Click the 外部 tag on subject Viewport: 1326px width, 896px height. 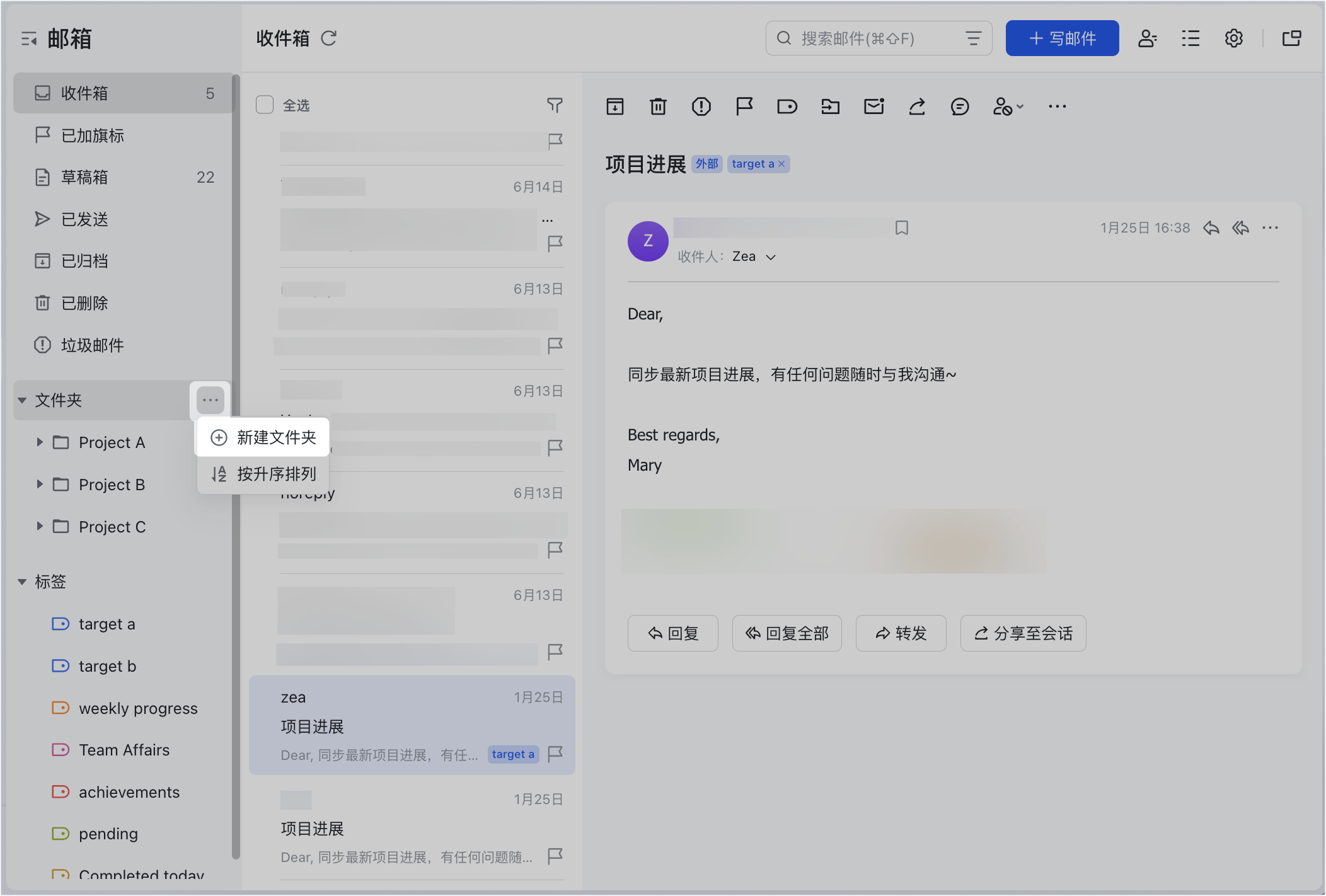click(707, 164)
